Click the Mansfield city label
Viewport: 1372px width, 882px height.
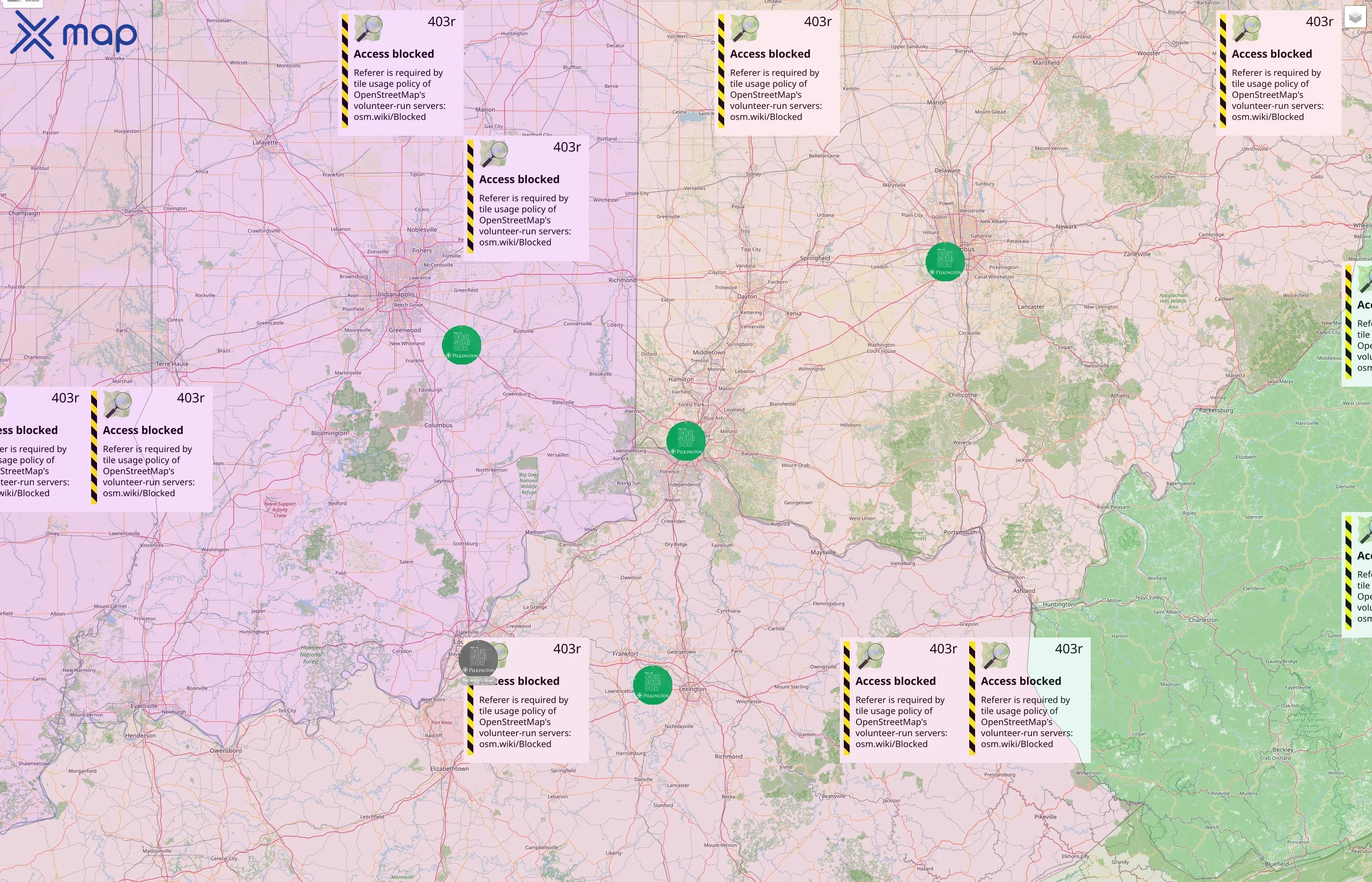click(1046, 62)
